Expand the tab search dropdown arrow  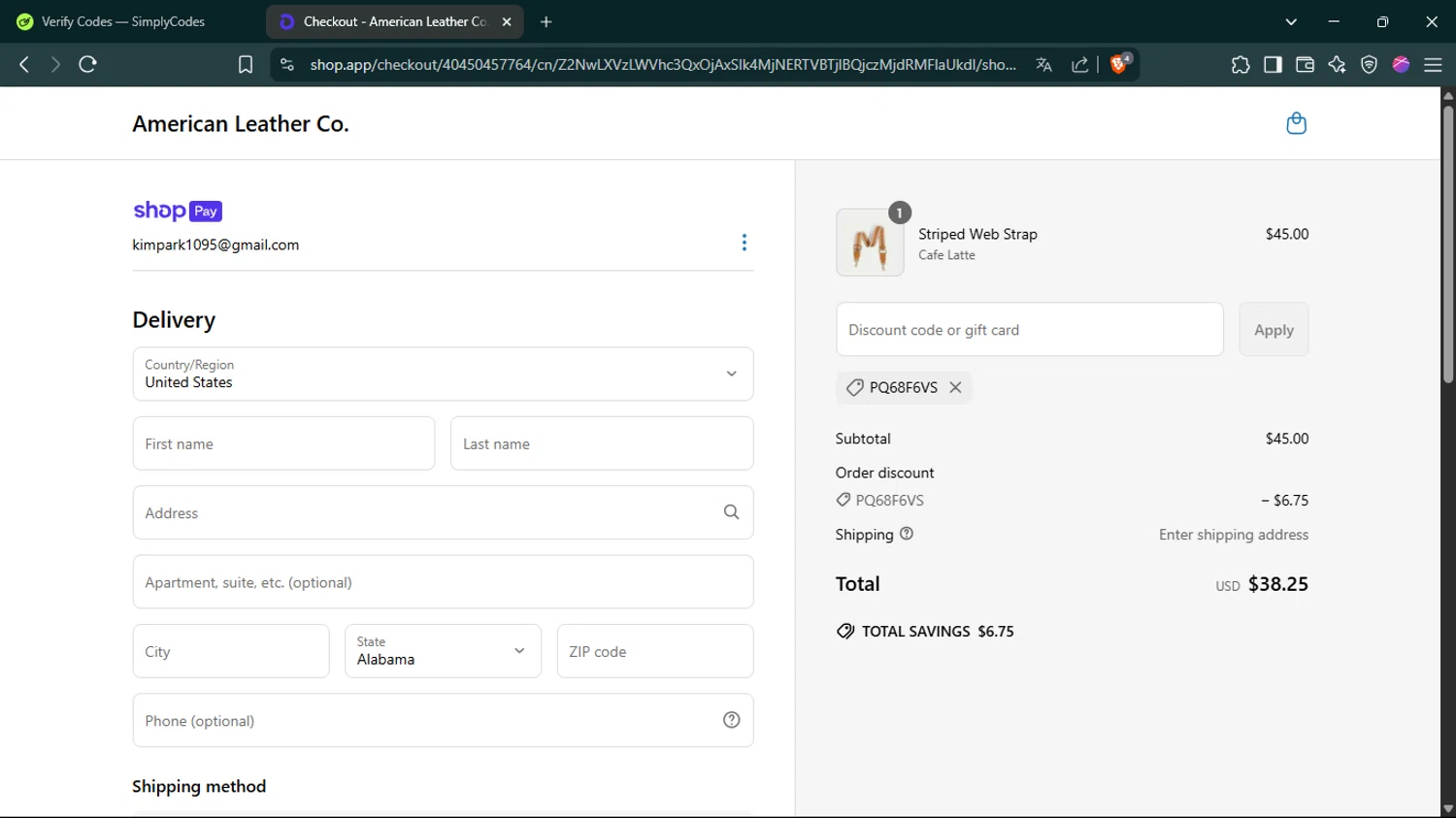[1291, 21]
